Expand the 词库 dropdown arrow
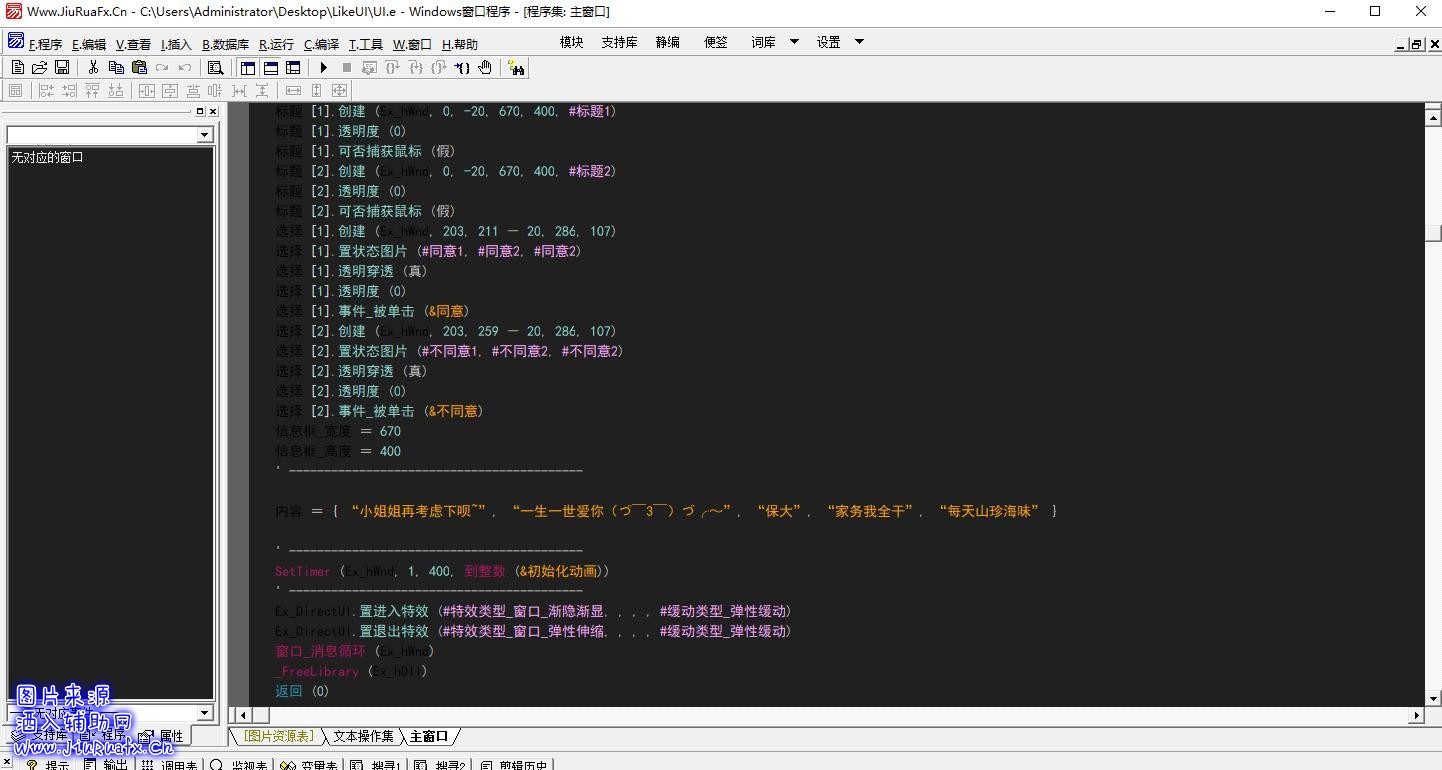Viewport: 1442px width, 770px height. (794, 42)
